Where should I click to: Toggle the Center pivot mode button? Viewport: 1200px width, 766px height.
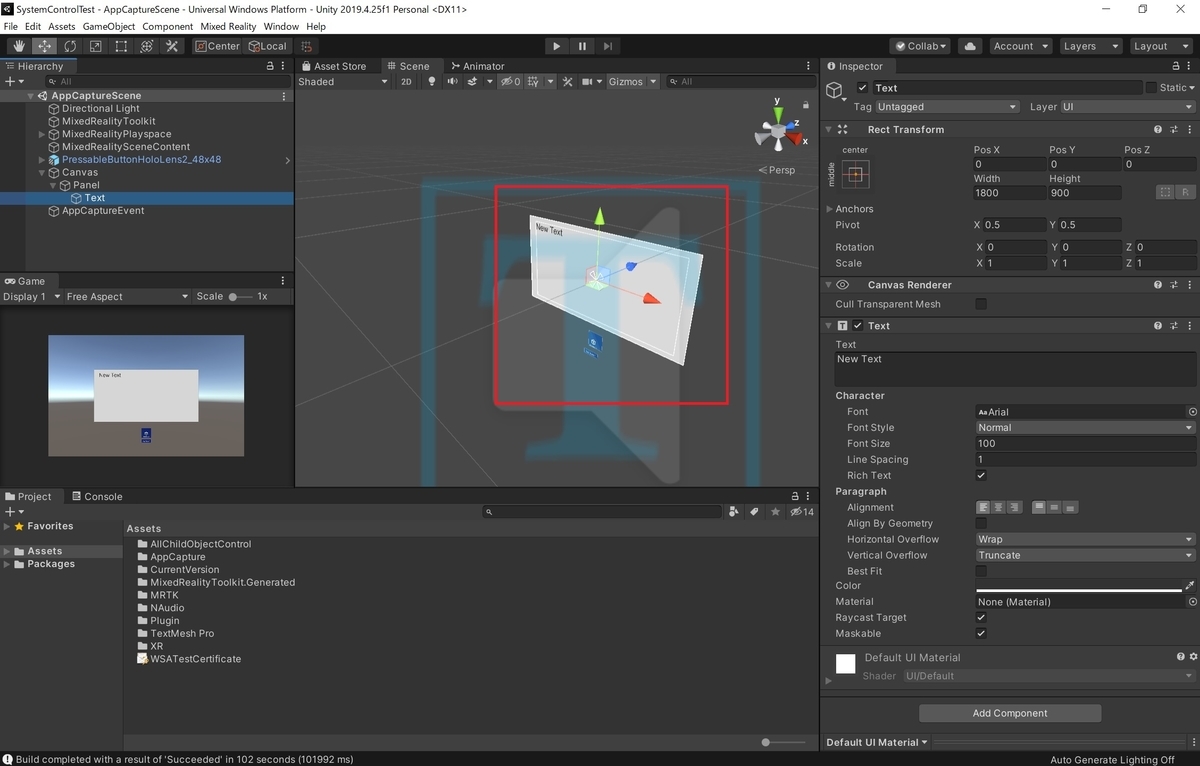[217, 46]
